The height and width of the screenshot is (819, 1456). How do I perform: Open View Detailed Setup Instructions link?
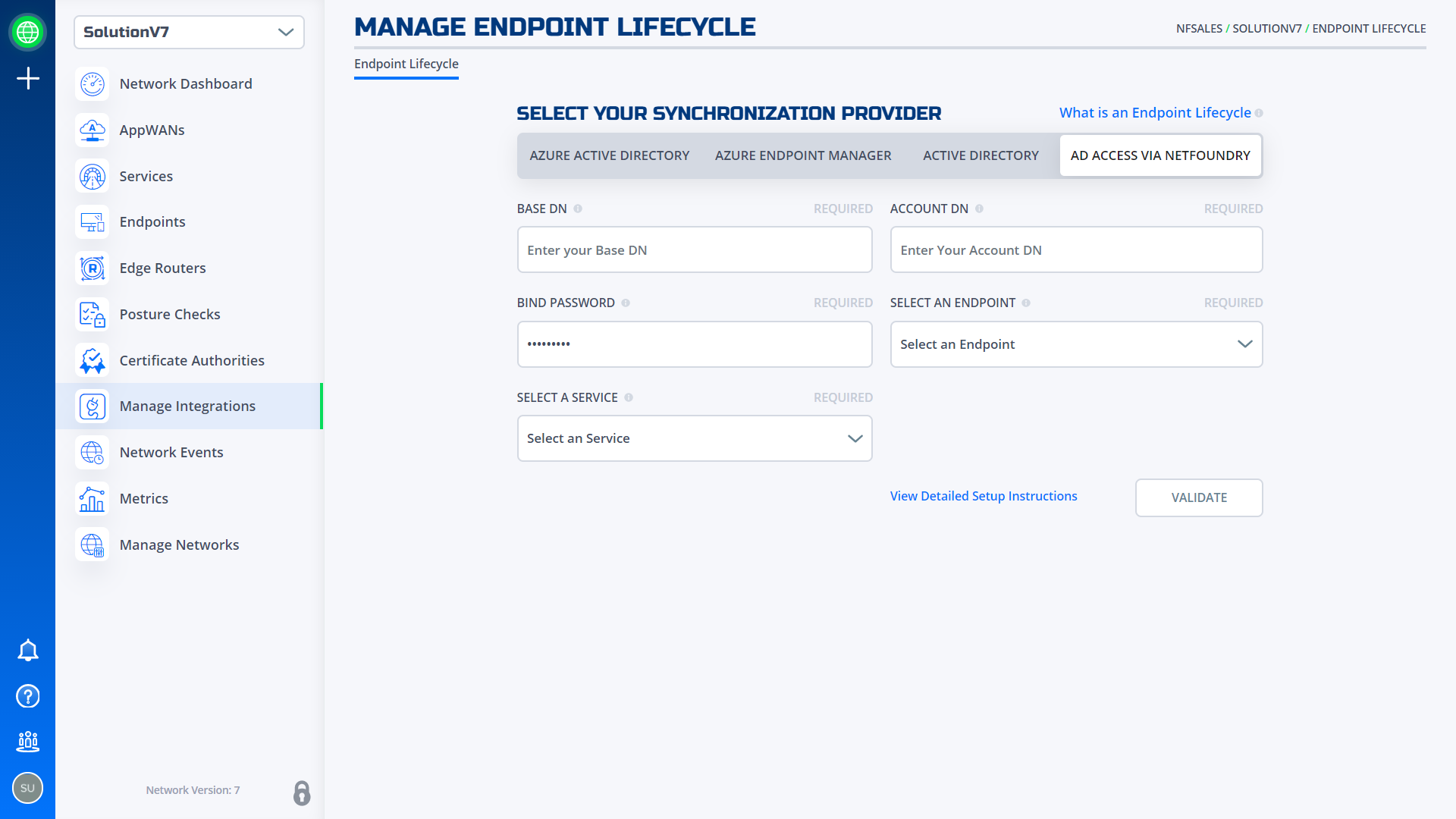click(984, 496)
